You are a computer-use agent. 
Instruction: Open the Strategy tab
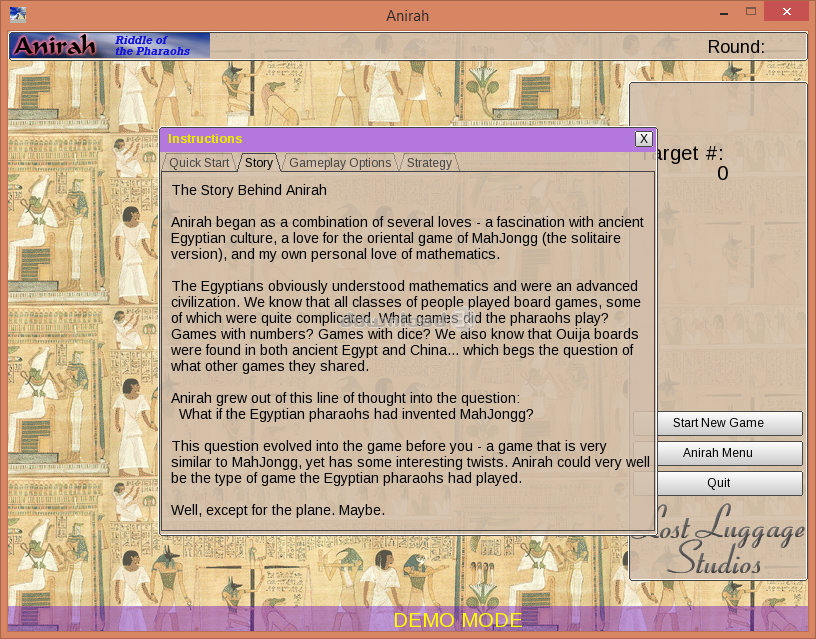pyautogui.click(x=429, y=163)
